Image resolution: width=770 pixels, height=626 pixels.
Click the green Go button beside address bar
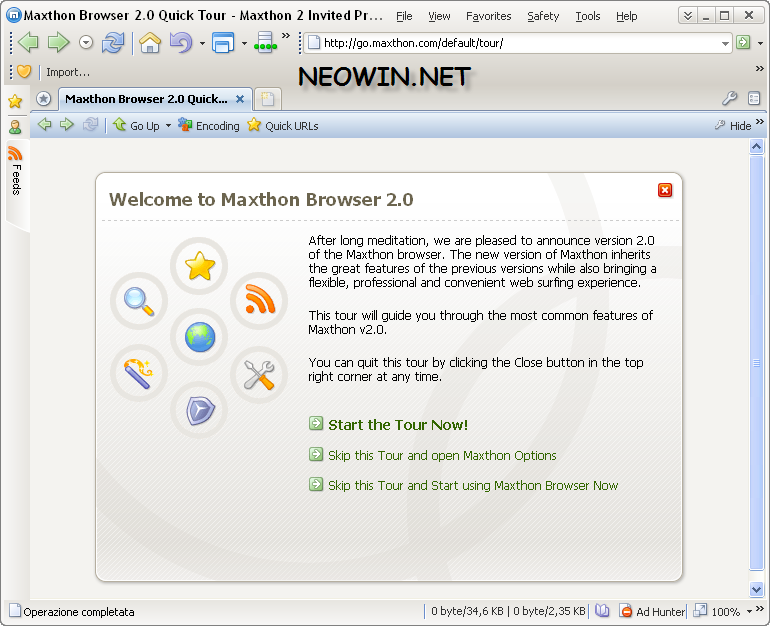pos(743,43)
